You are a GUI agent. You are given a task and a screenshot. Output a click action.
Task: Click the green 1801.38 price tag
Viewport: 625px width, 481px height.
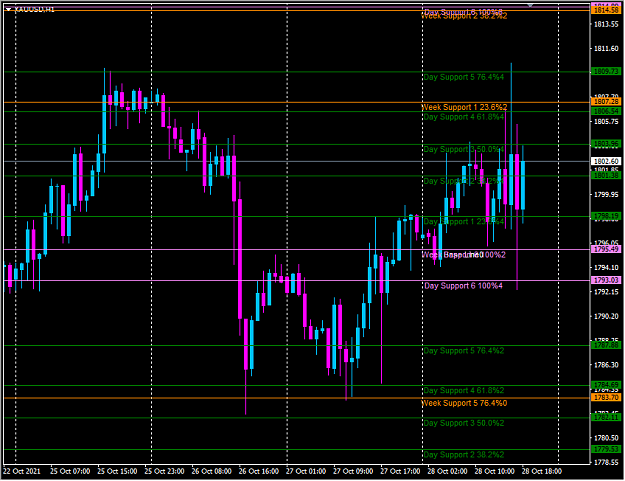606,176
